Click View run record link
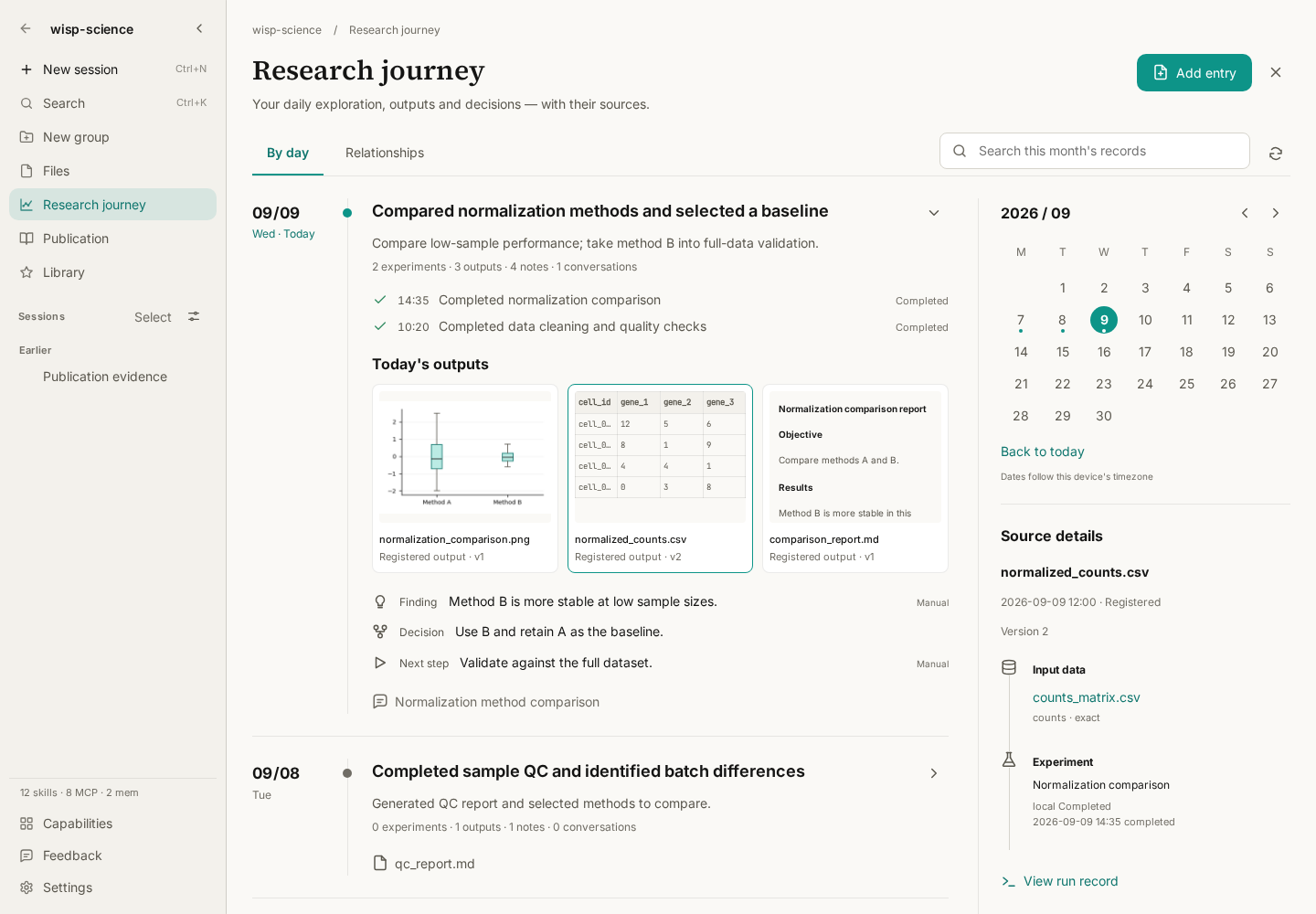Image resolution: width=1316 pixels, height=914 pixels. (x=1060, y=881)
